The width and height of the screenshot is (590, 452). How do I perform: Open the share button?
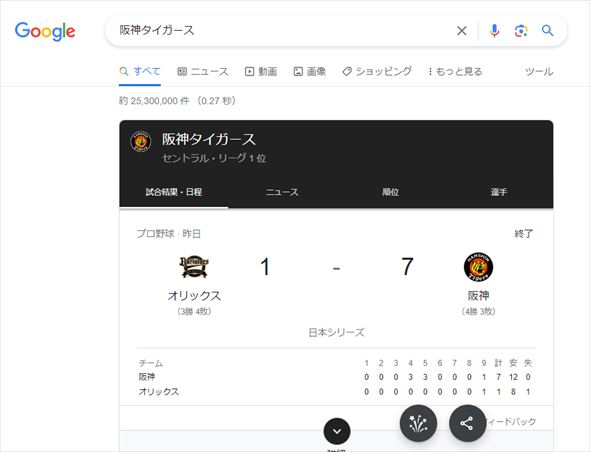[x=467, y=423]
